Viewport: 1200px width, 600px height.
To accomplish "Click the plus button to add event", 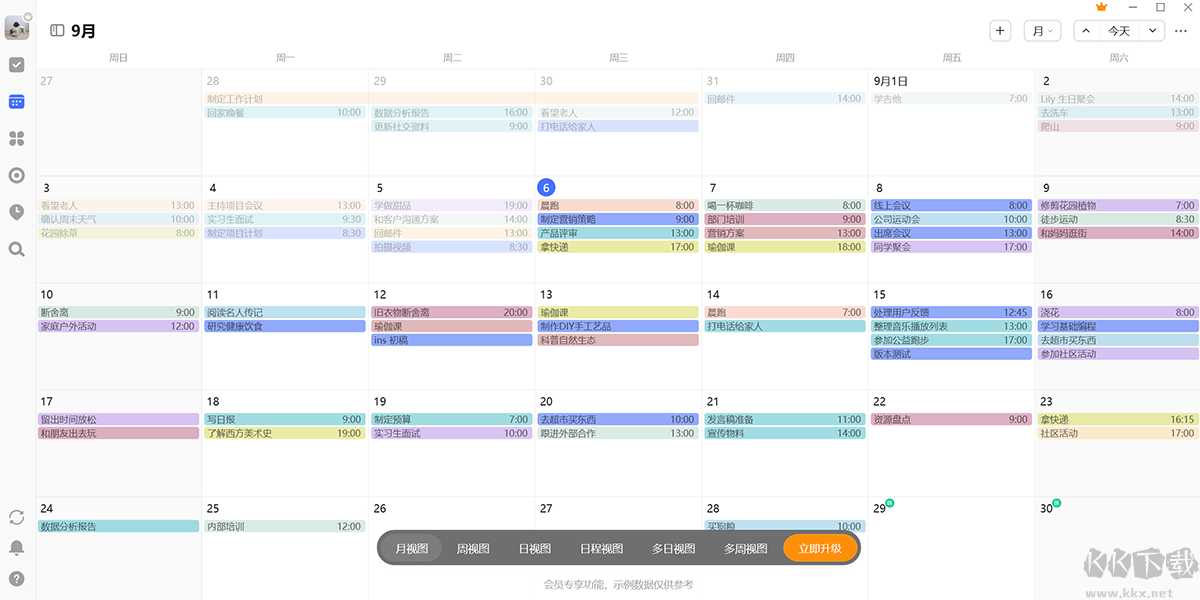I will (x=1000, y=31).
